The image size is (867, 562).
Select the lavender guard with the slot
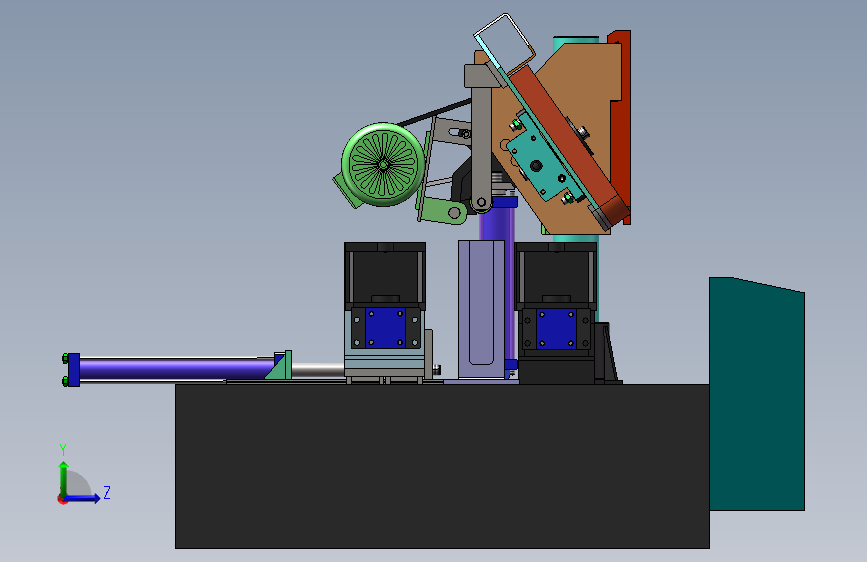(x=481, y=310)
